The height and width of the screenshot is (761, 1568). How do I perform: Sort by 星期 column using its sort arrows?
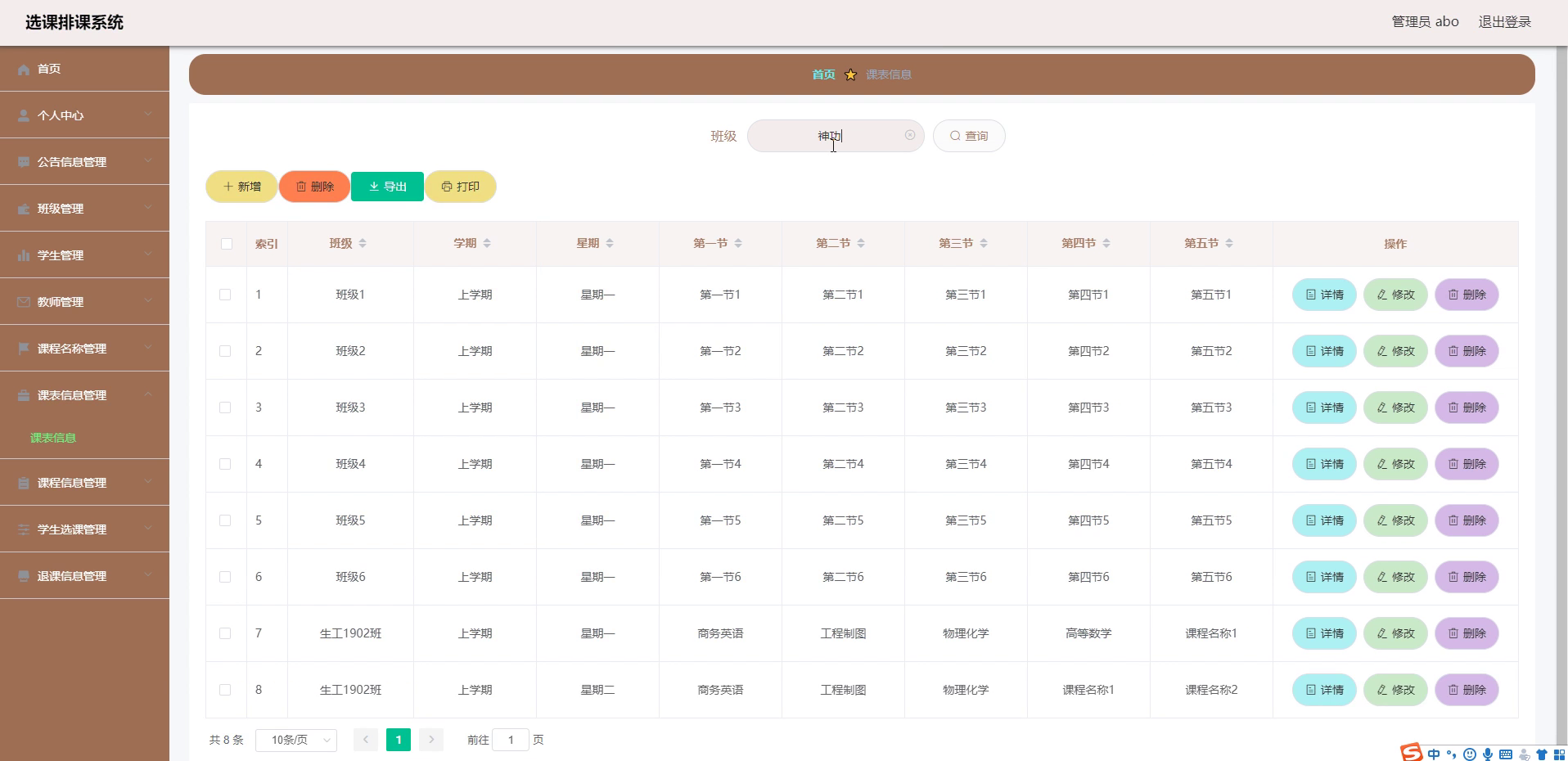coord(610,244)
